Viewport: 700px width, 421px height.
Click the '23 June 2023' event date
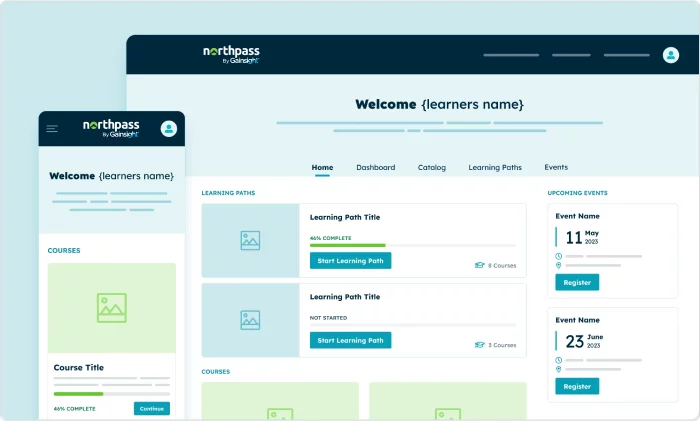584,341
